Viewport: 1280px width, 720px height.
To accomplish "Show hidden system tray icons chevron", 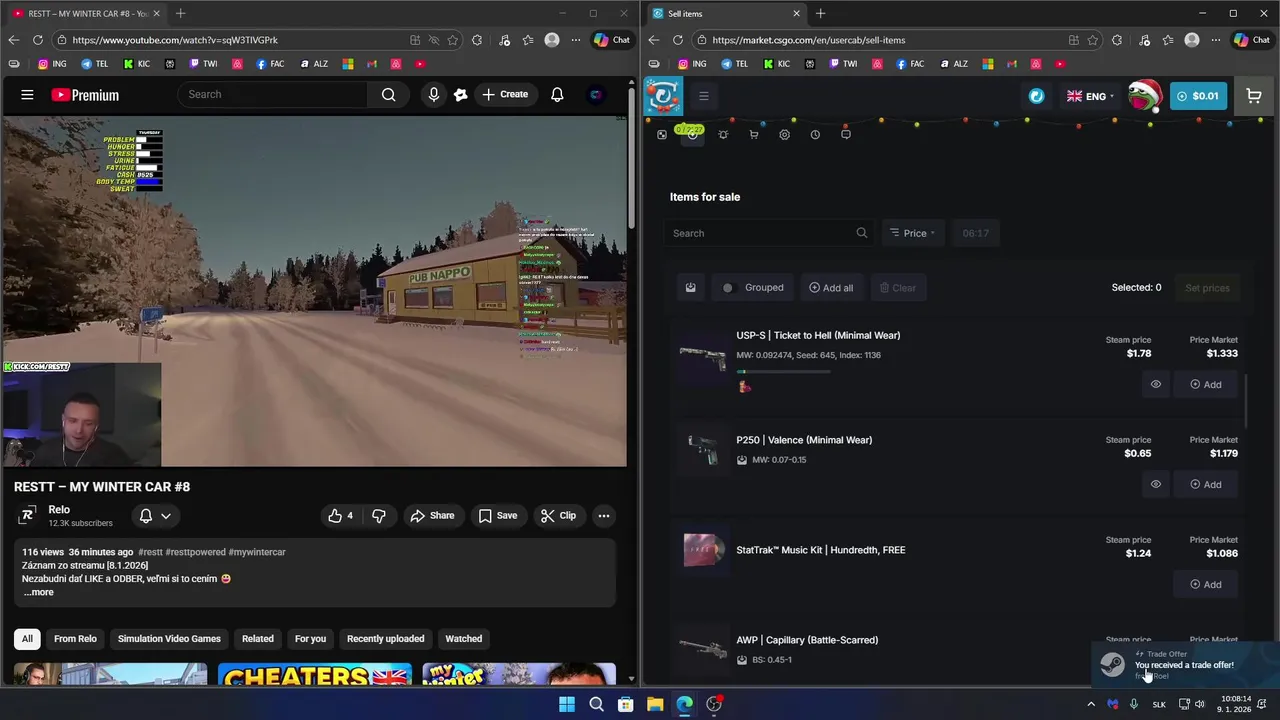I will (x=1091, y=704).
